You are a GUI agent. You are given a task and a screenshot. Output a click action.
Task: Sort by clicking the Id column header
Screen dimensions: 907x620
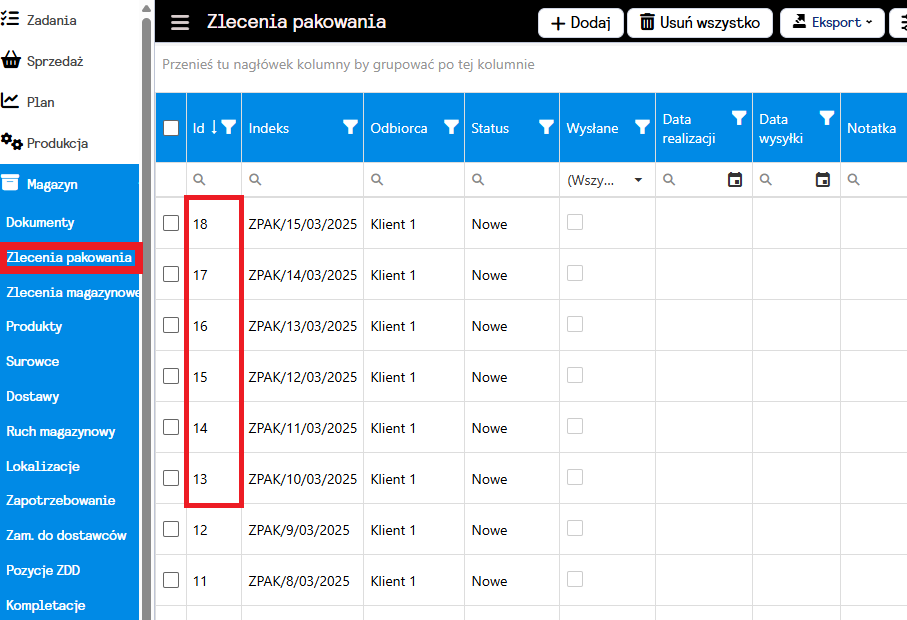199,128
